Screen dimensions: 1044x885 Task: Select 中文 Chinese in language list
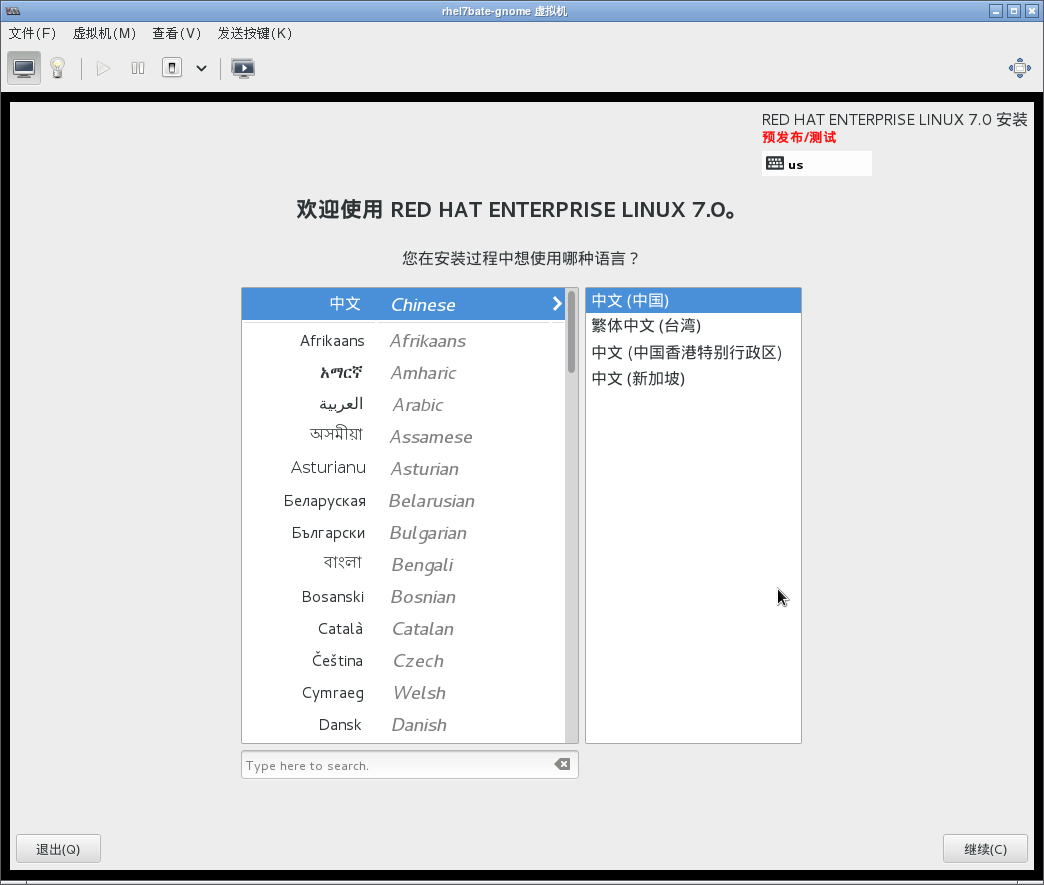tap(403, 304)
